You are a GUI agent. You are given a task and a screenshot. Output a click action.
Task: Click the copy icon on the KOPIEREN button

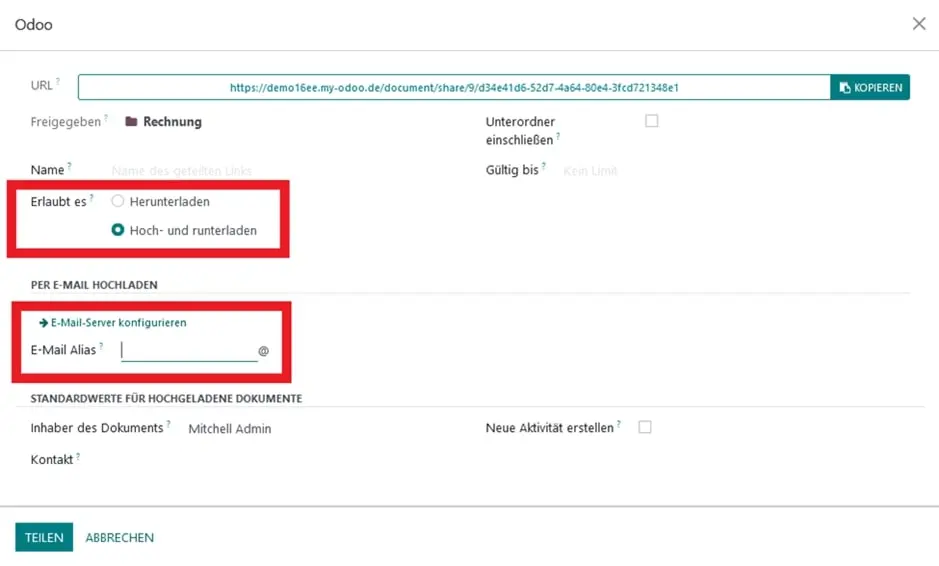pyautogui.click(x=845, y=88)
